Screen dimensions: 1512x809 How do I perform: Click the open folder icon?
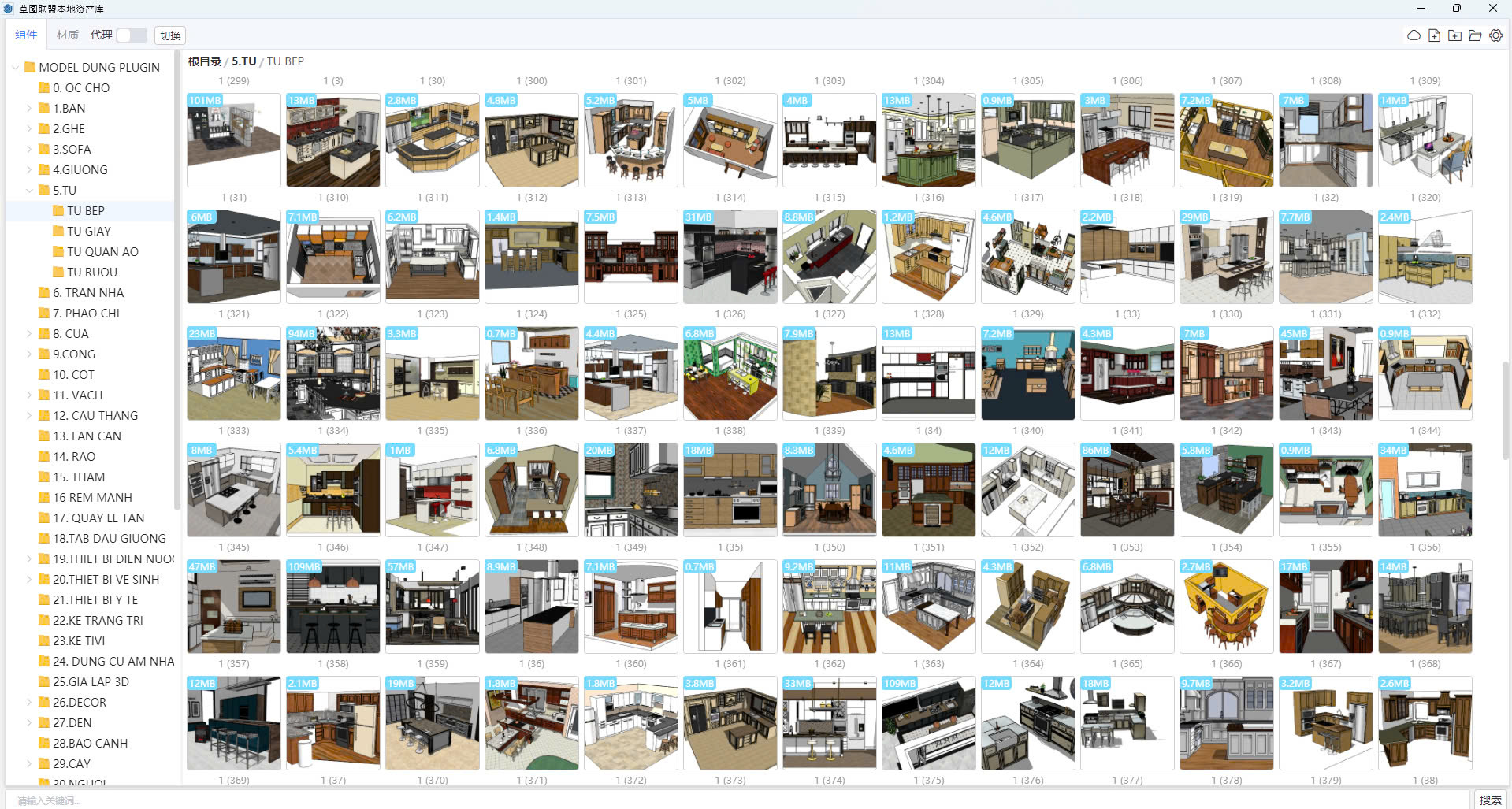(x=1475, y=35)
